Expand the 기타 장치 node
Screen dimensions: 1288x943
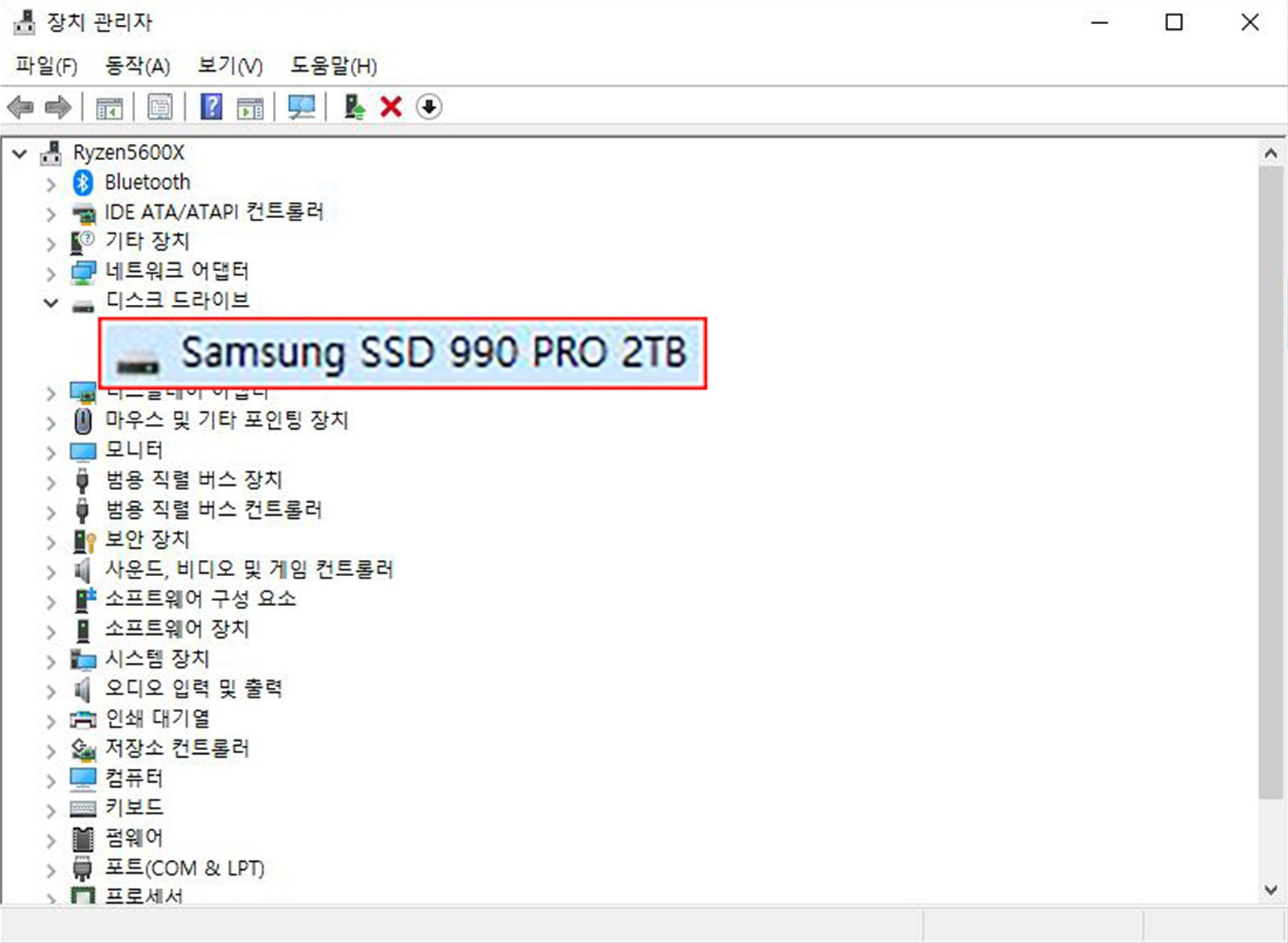pos(51,244)
